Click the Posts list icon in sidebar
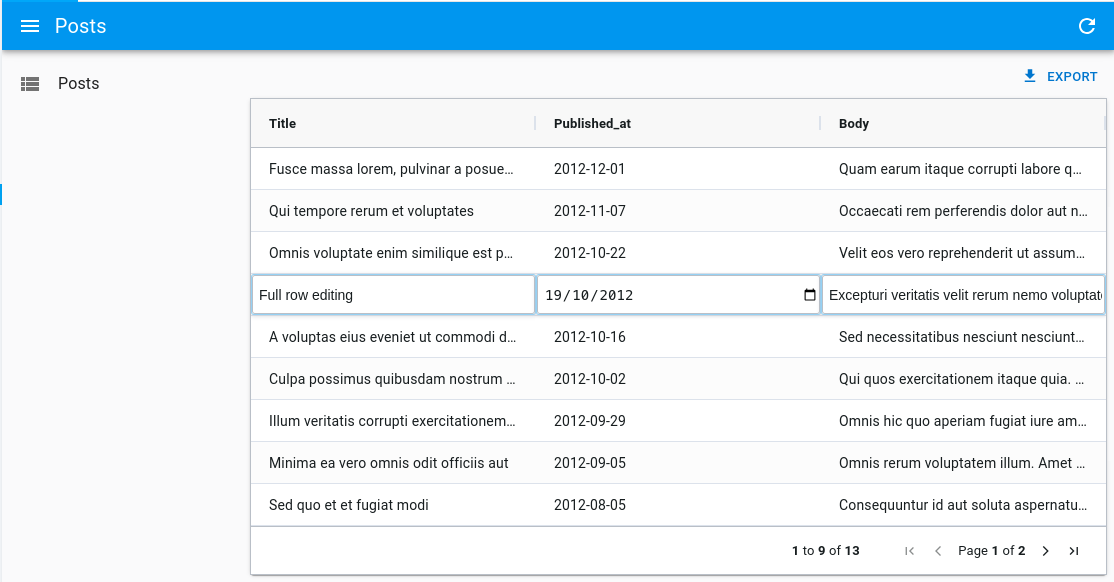This screenshot has height=582, width=1114. pos(30,84)
